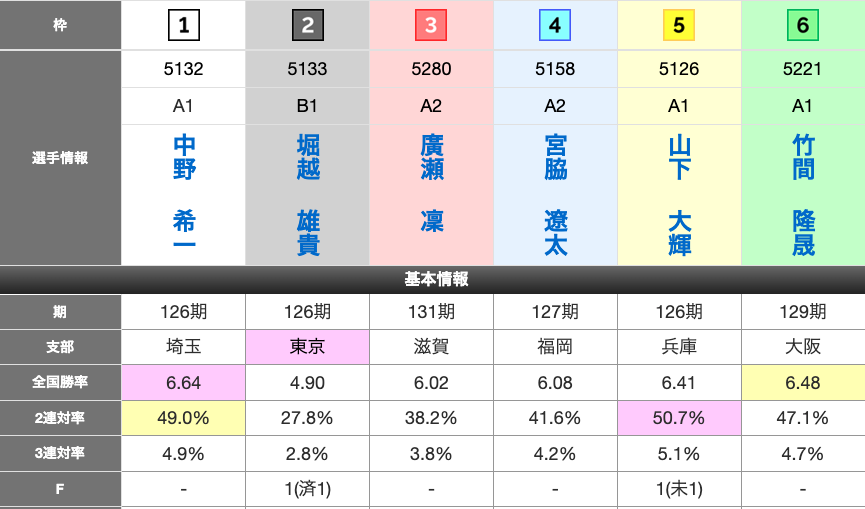Open racer 中野希一 profile link

(184, 195)
